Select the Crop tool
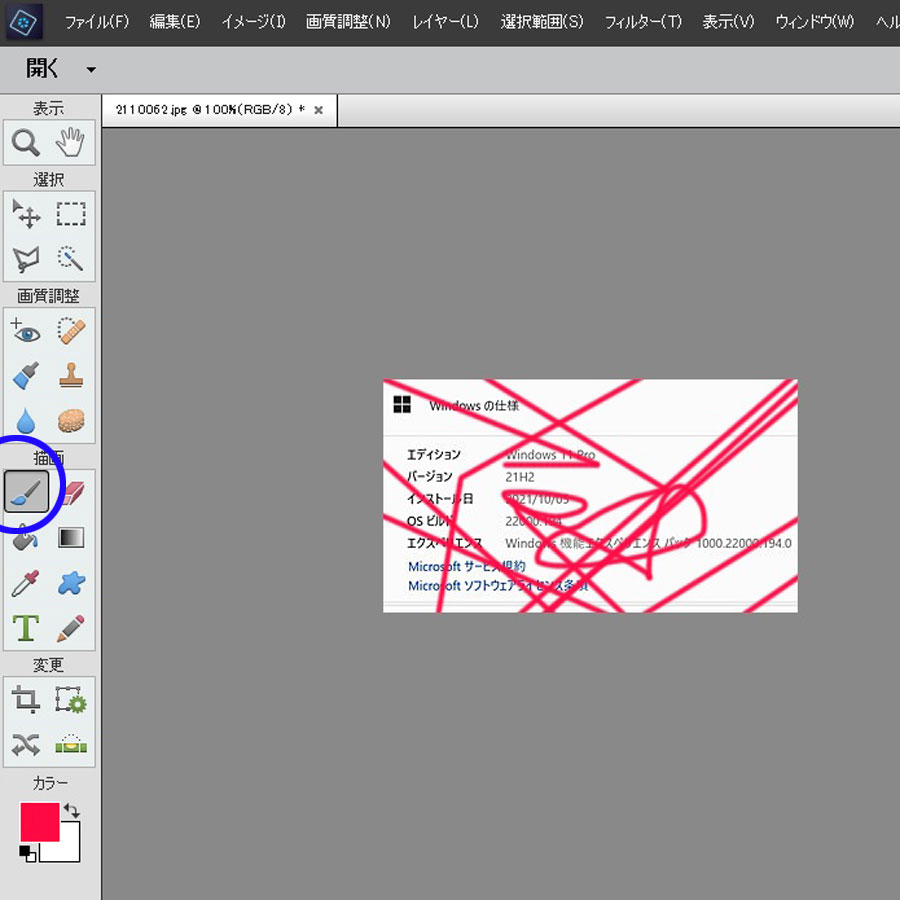 click(x=26, y=700)
